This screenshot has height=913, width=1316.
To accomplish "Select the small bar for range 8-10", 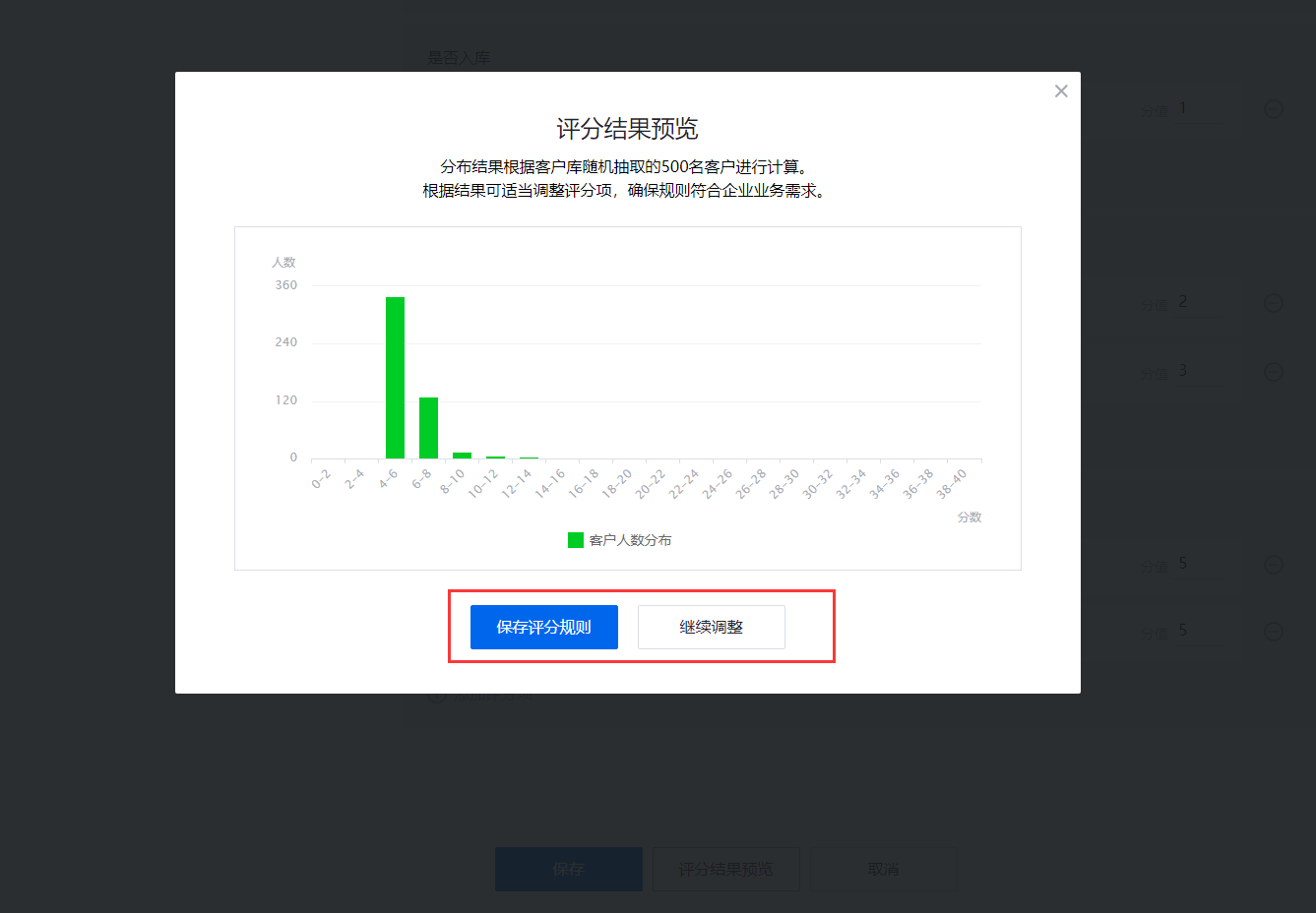I will click(462, 456).
